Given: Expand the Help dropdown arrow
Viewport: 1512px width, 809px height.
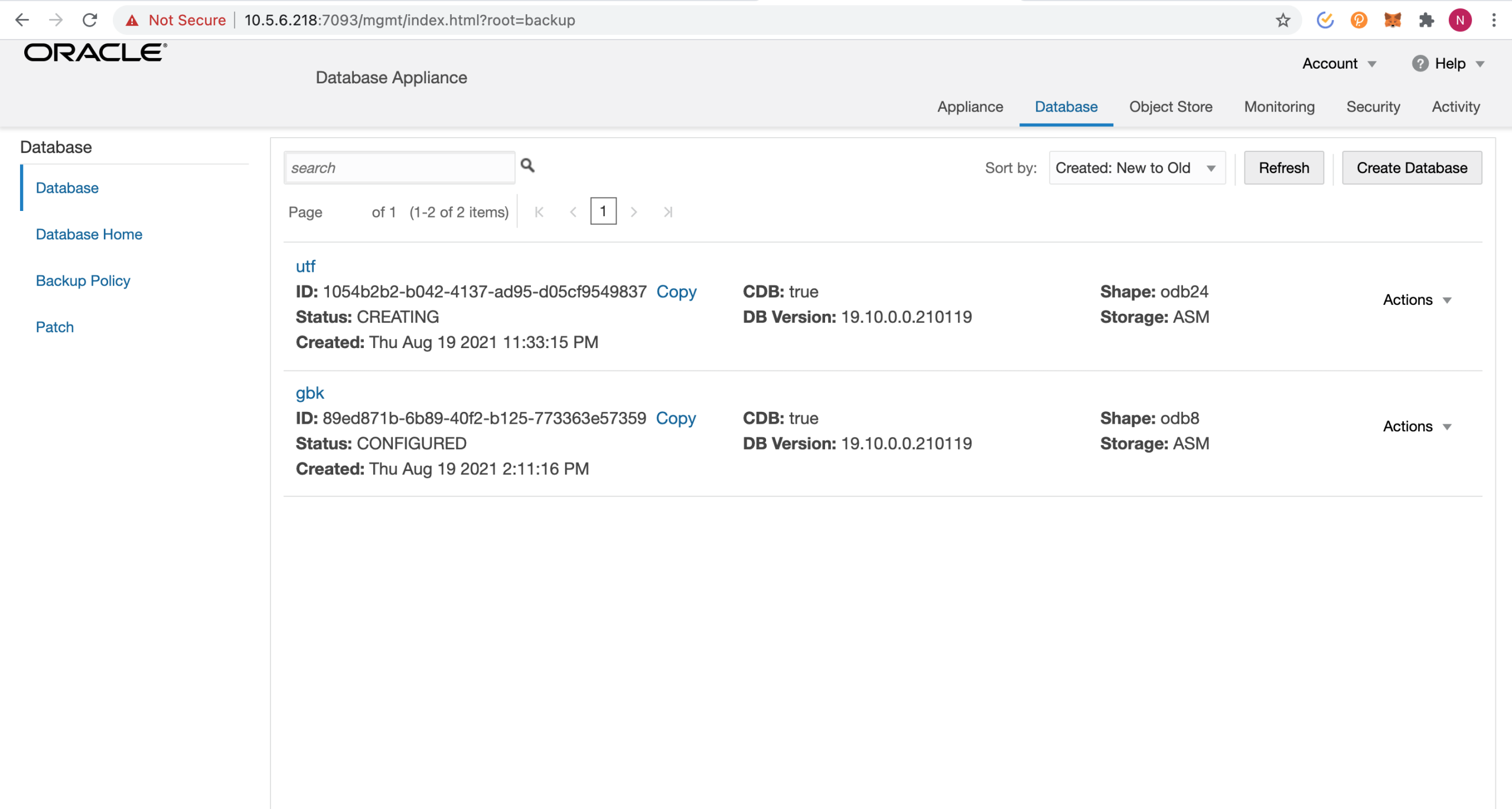Looking at the screenshot, I should click(x=1480, y=64).
